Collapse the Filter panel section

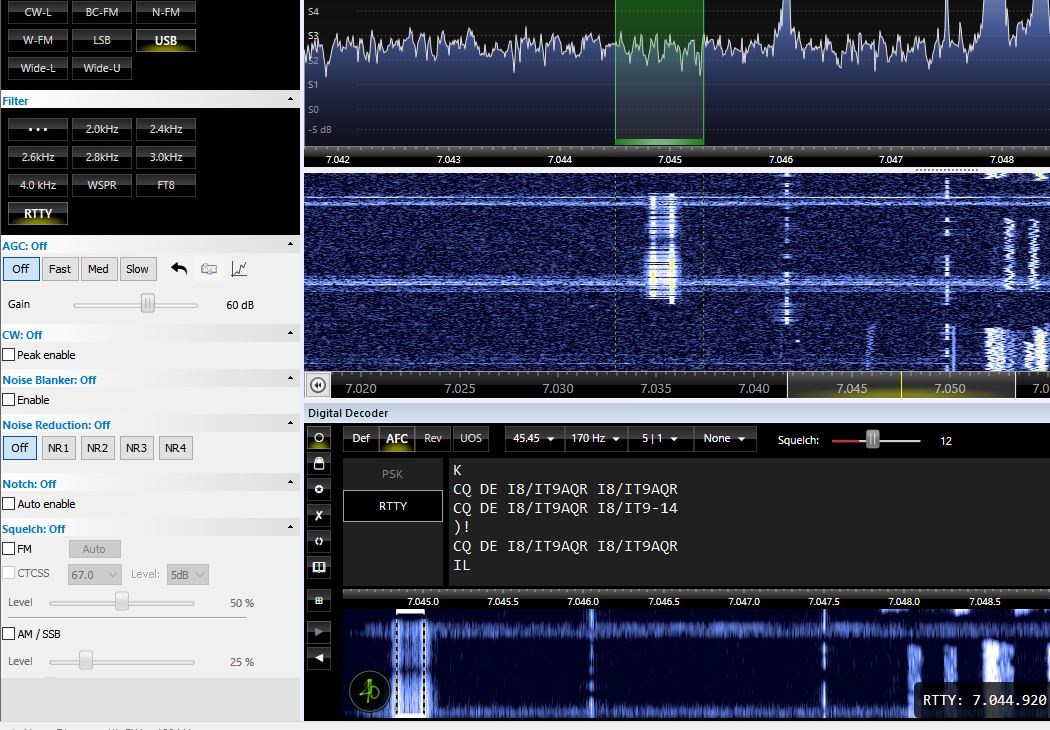coord(291,100)
